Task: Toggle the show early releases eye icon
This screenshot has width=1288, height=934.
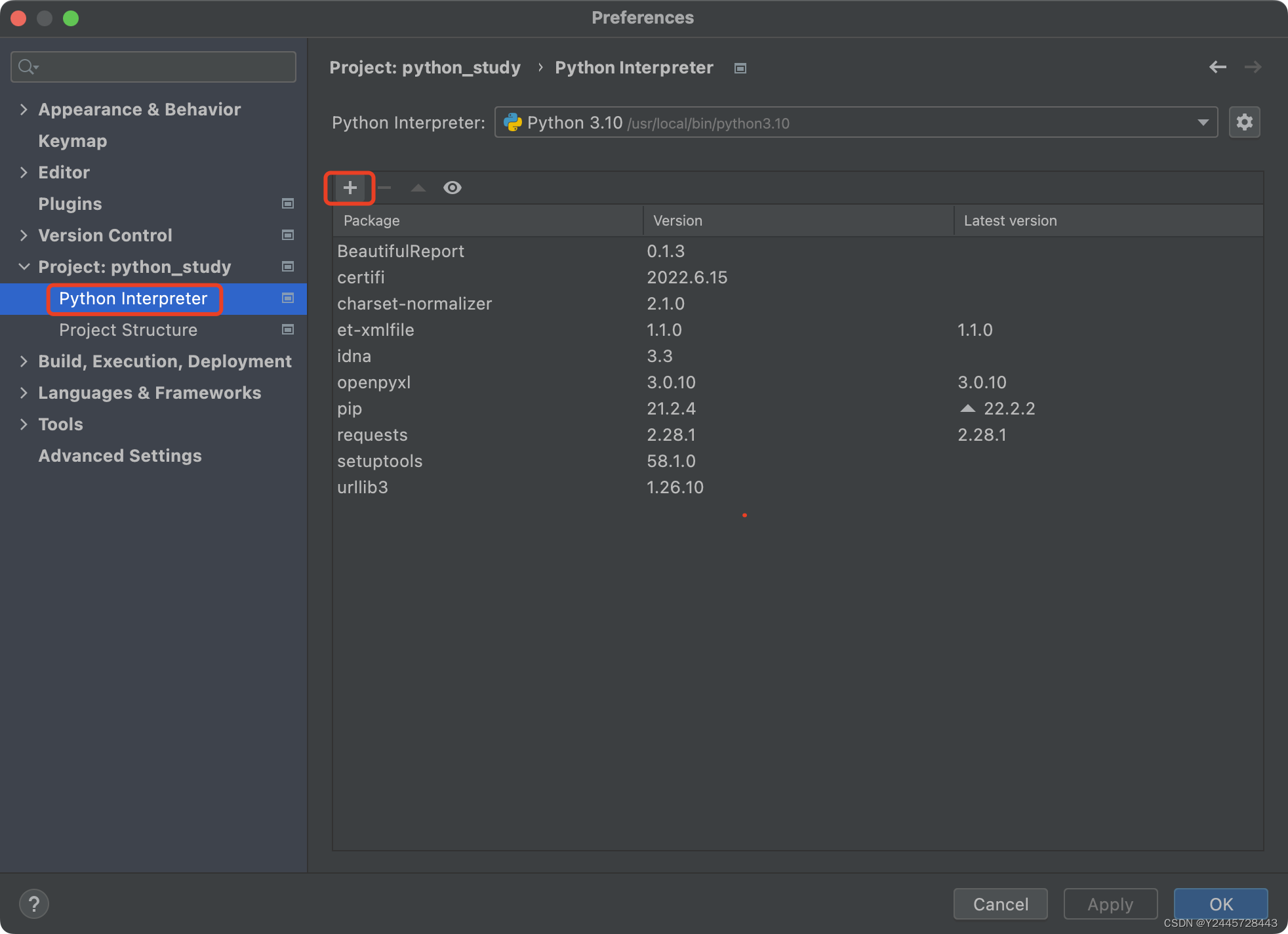Action: point(453,188)
